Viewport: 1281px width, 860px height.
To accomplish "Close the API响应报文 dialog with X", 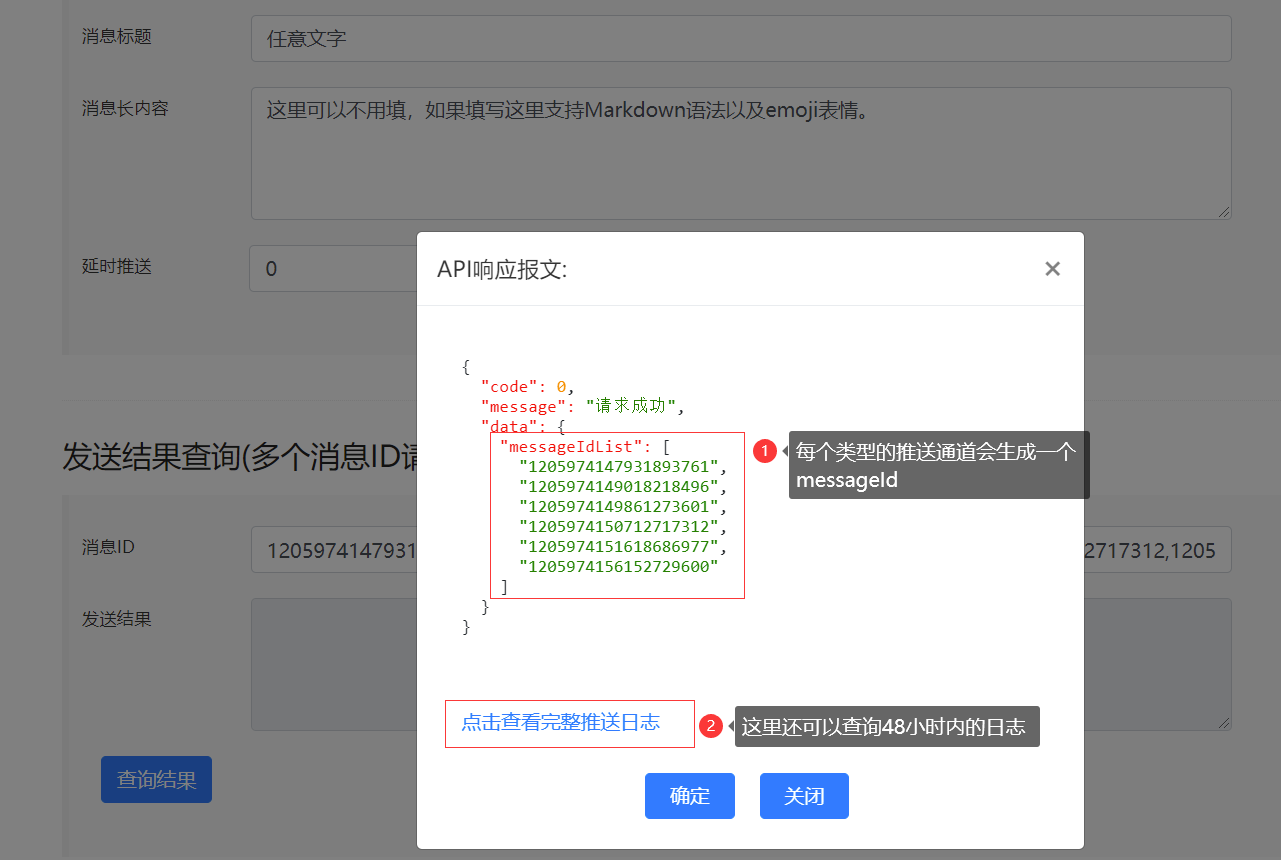I will coord(1052,269).
